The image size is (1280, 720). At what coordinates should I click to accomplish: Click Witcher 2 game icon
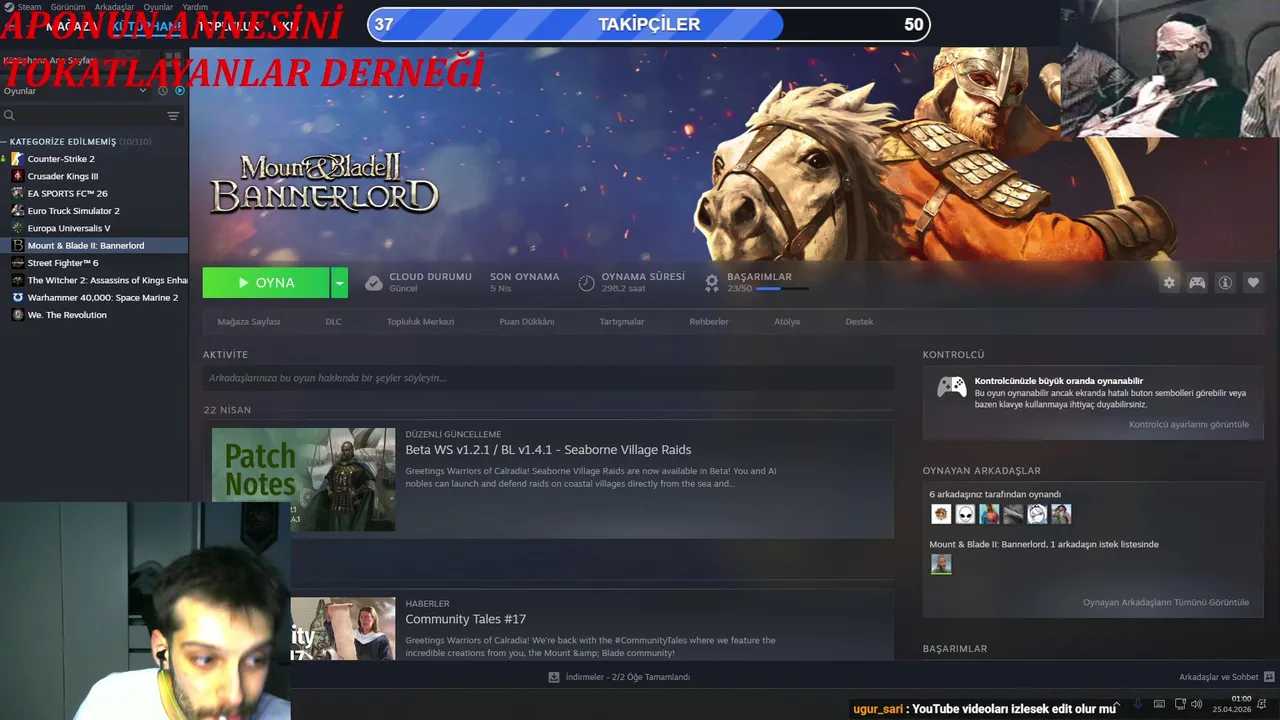click(x=17, y=280)
